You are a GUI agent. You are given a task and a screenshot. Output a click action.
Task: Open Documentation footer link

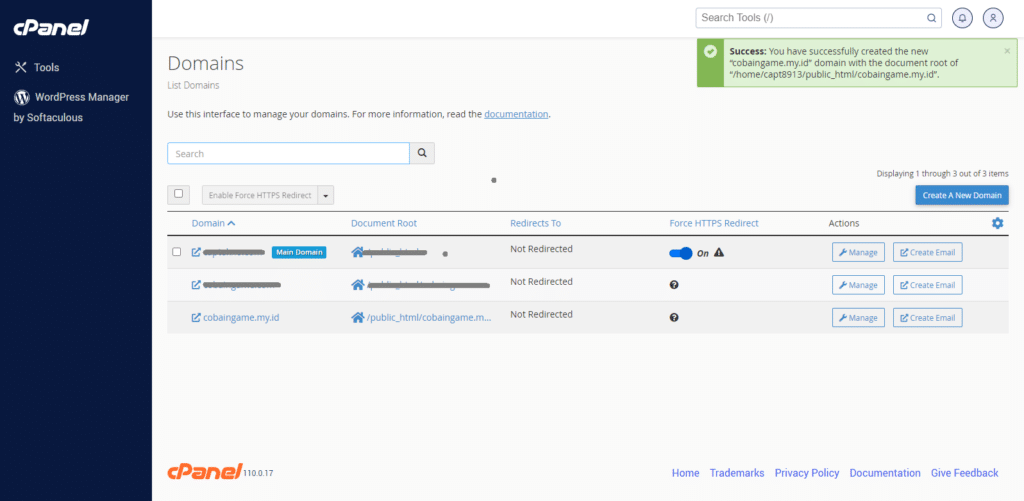click(x=885, y=473)
